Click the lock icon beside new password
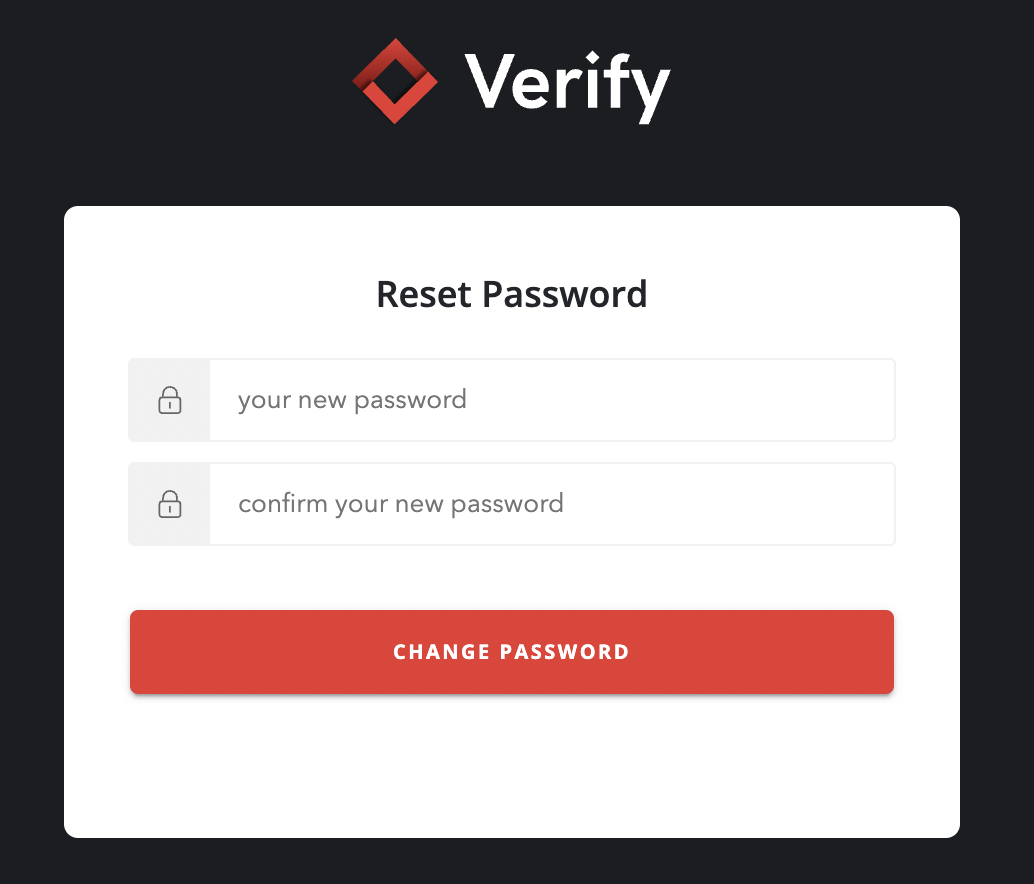 [170, 400]
